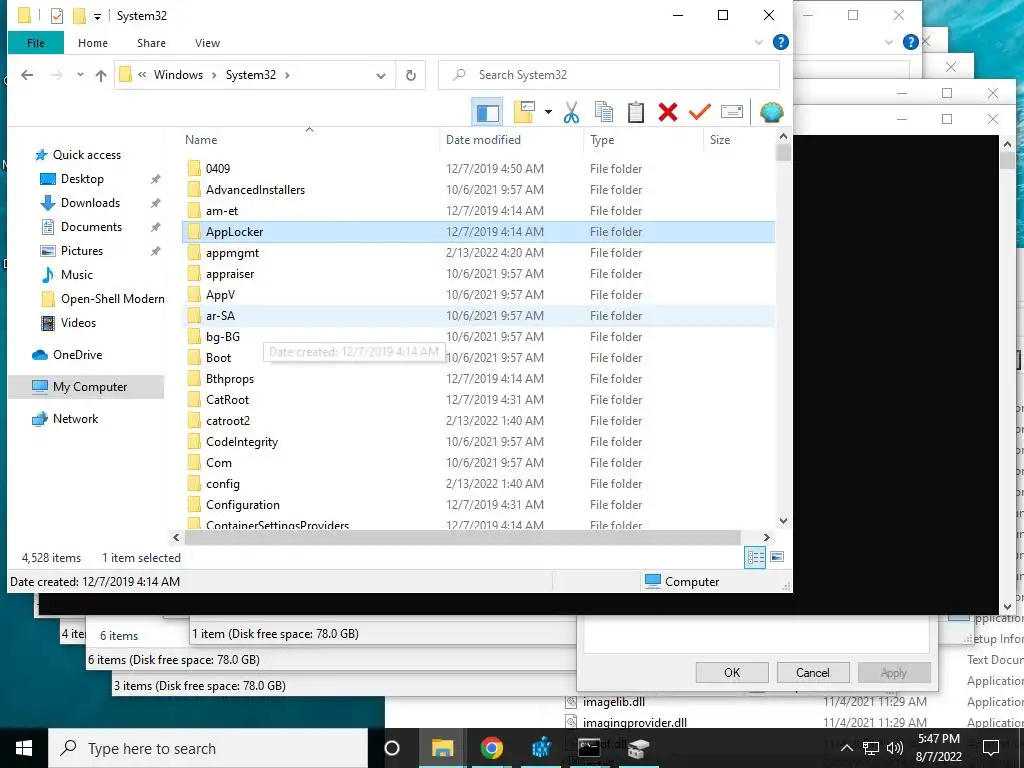Open File Explorer from the taskbar

tap(442, 748)
